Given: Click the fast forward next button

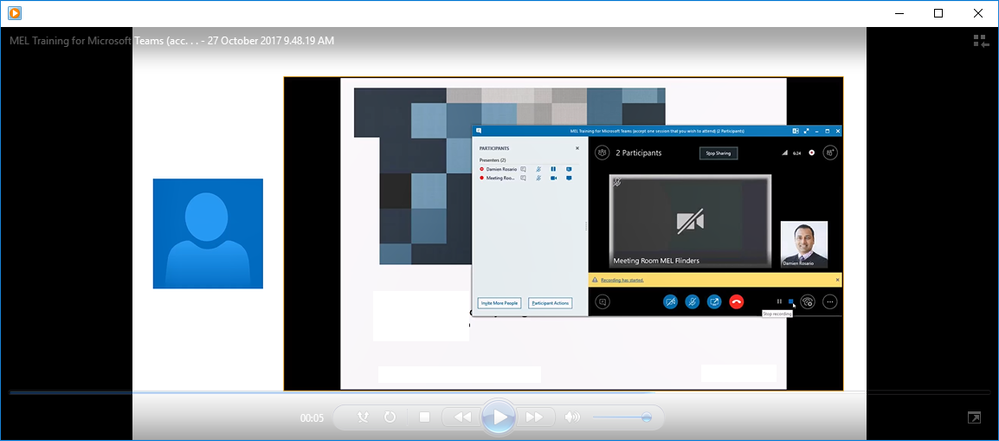Looking at the screenshot, I should 534,417.
